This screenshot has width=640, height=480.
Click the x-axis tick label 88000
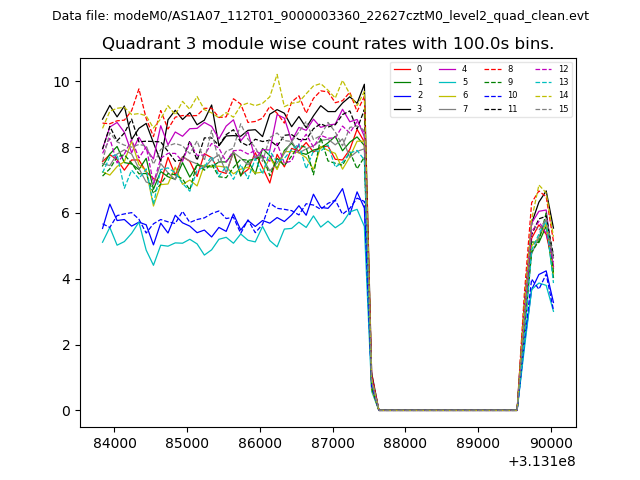click(404, 441)
